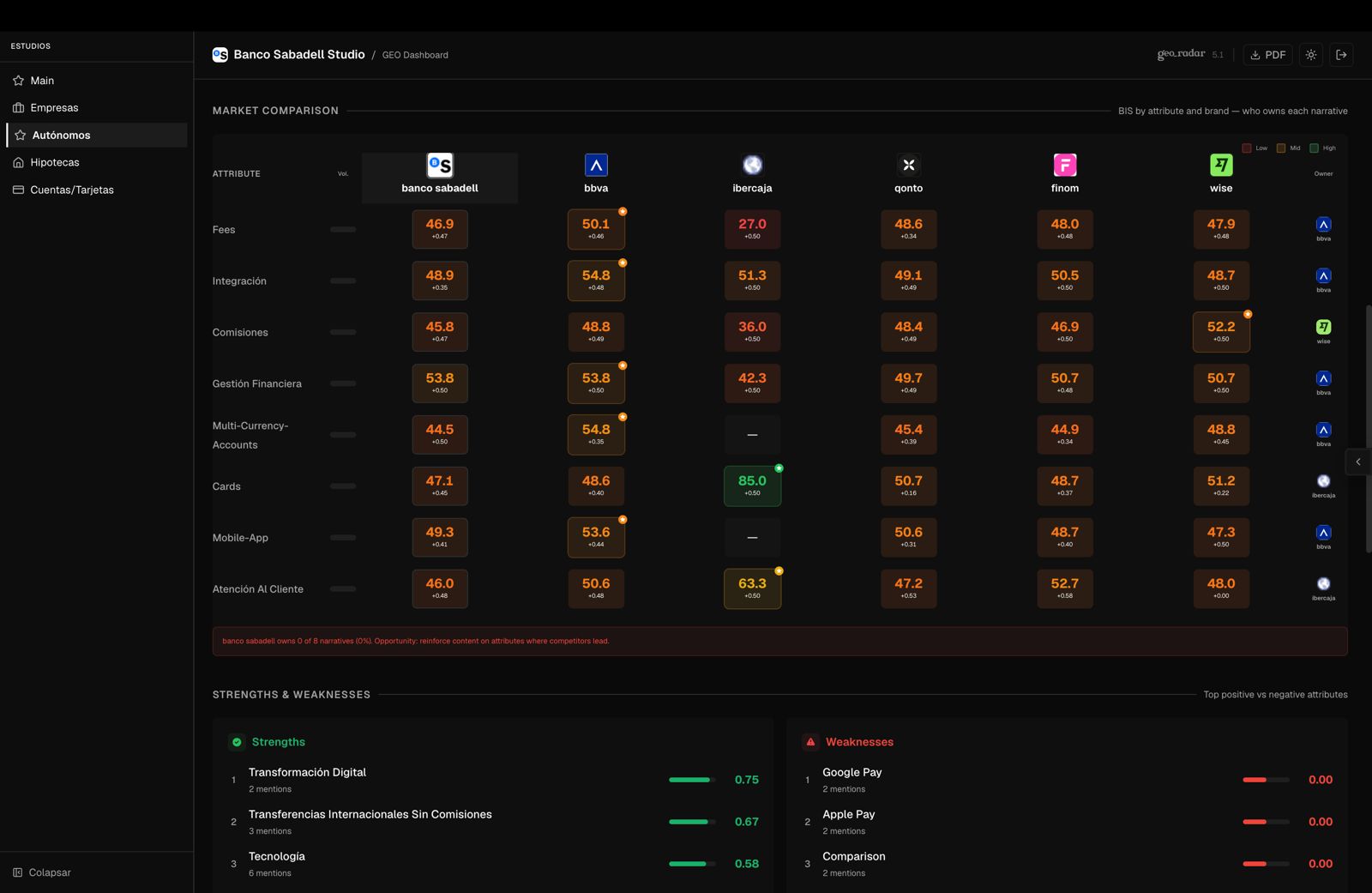Image resolution: width=1372 pixels, height=893 pixels.
Task: Click the Wise green logo header
Action: click(1221, 165)
